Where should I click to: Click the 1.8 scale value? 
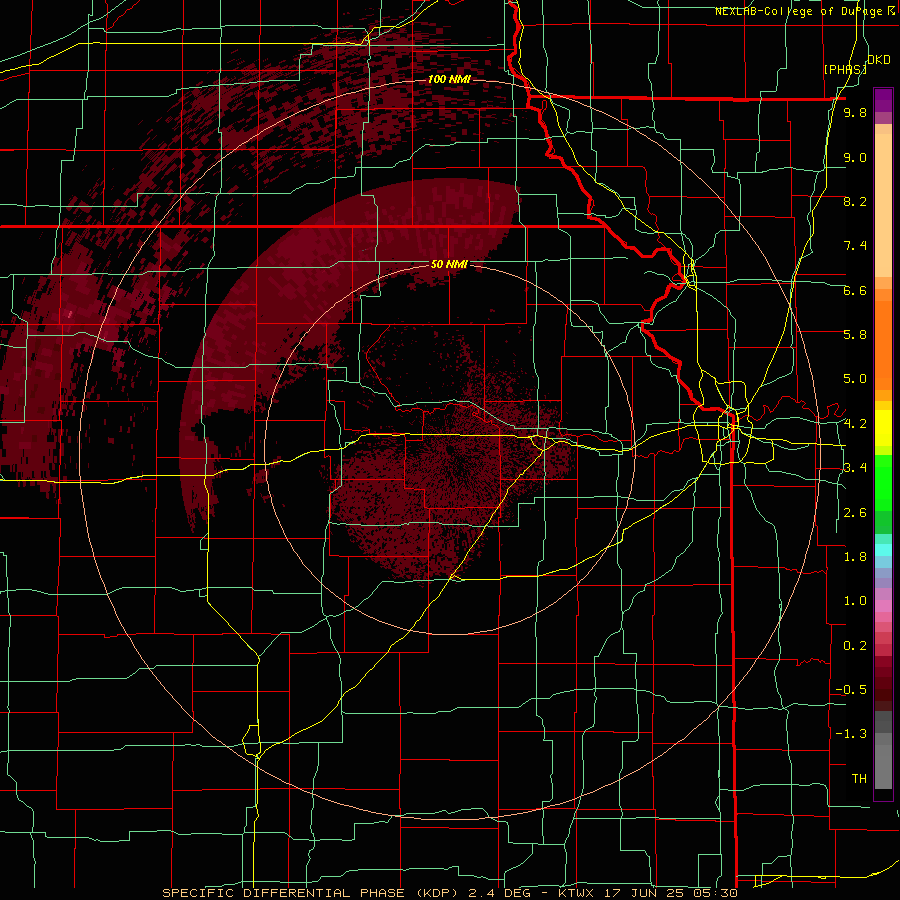coord(855,557)
